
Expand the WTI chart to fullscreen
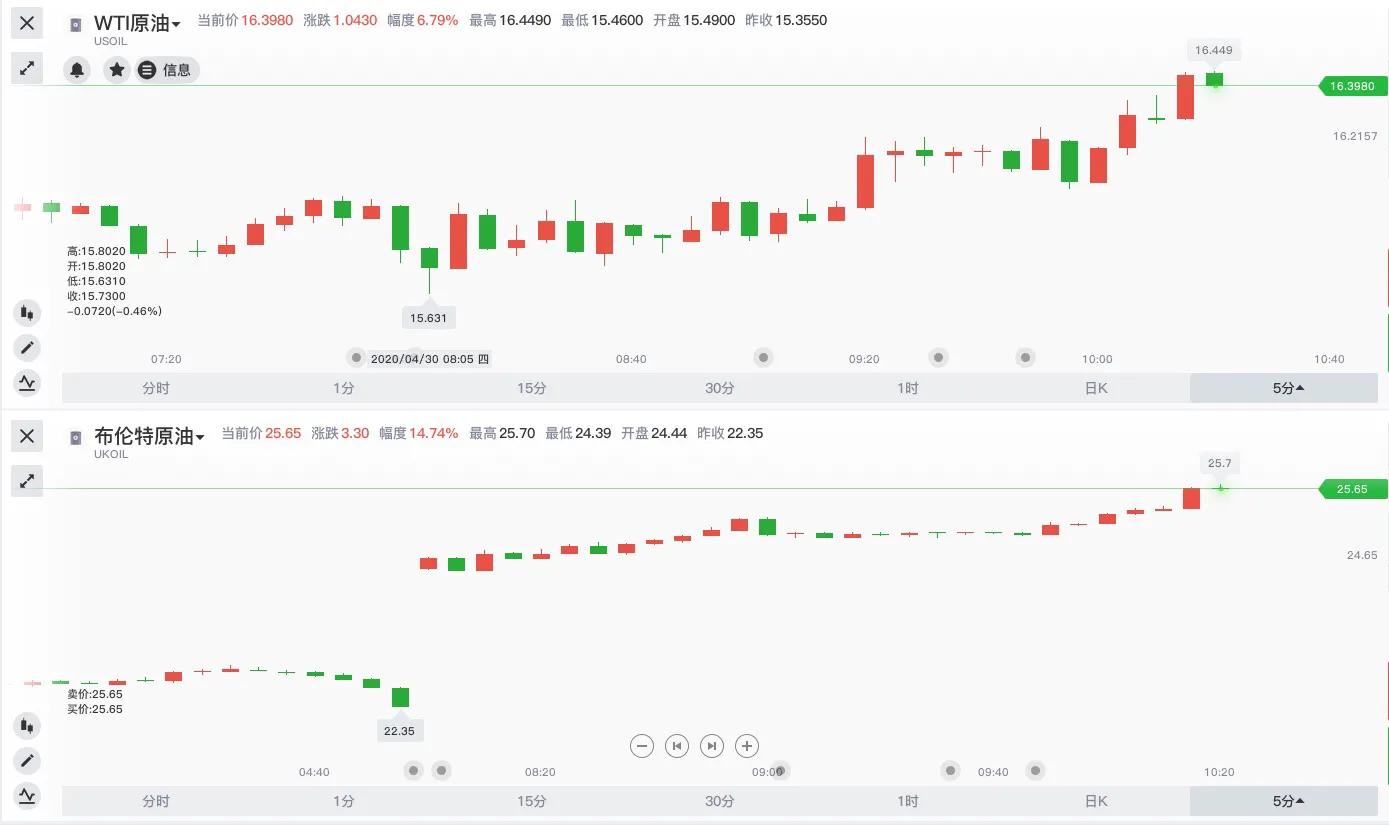27,68
